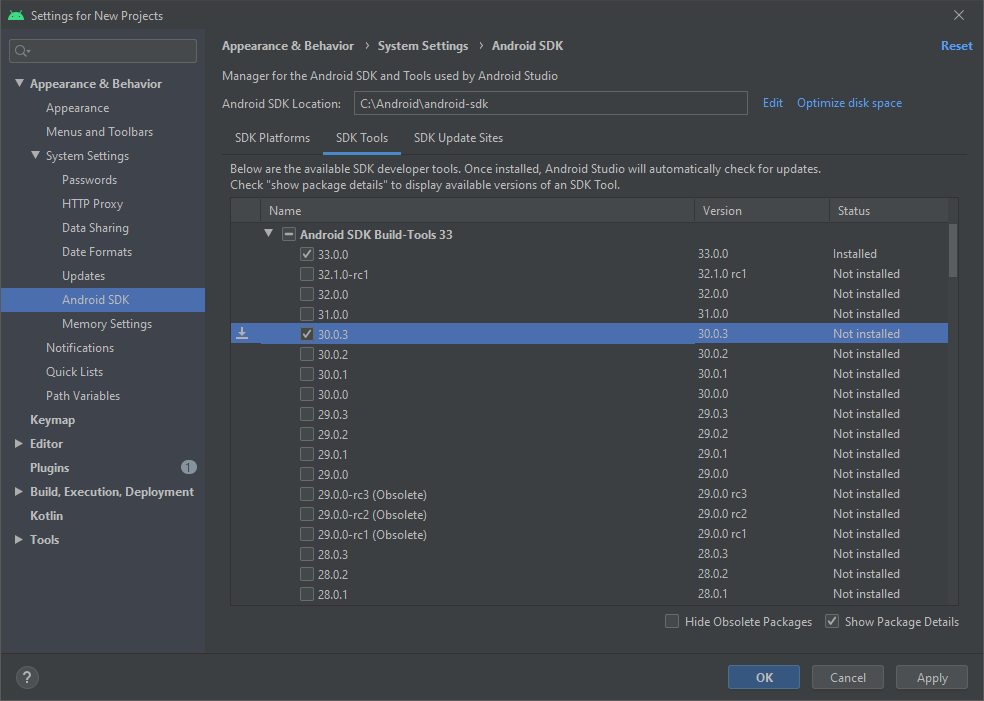Click the SDK tools list vertical scrollbar
This screenshot has width=984, height=701.
[953, 250]
